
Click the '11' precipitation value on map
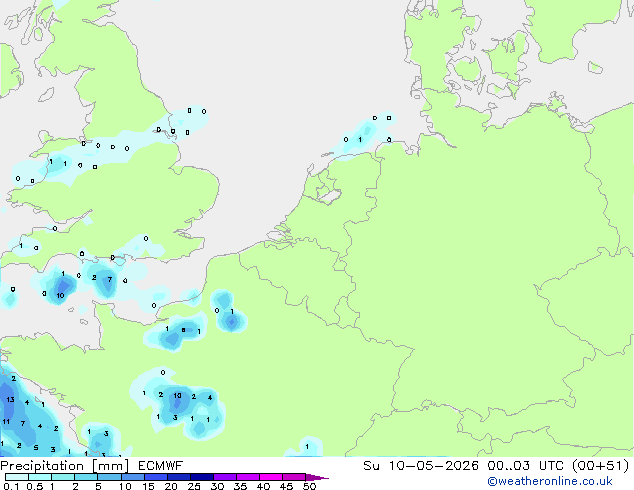pos(6,422)
